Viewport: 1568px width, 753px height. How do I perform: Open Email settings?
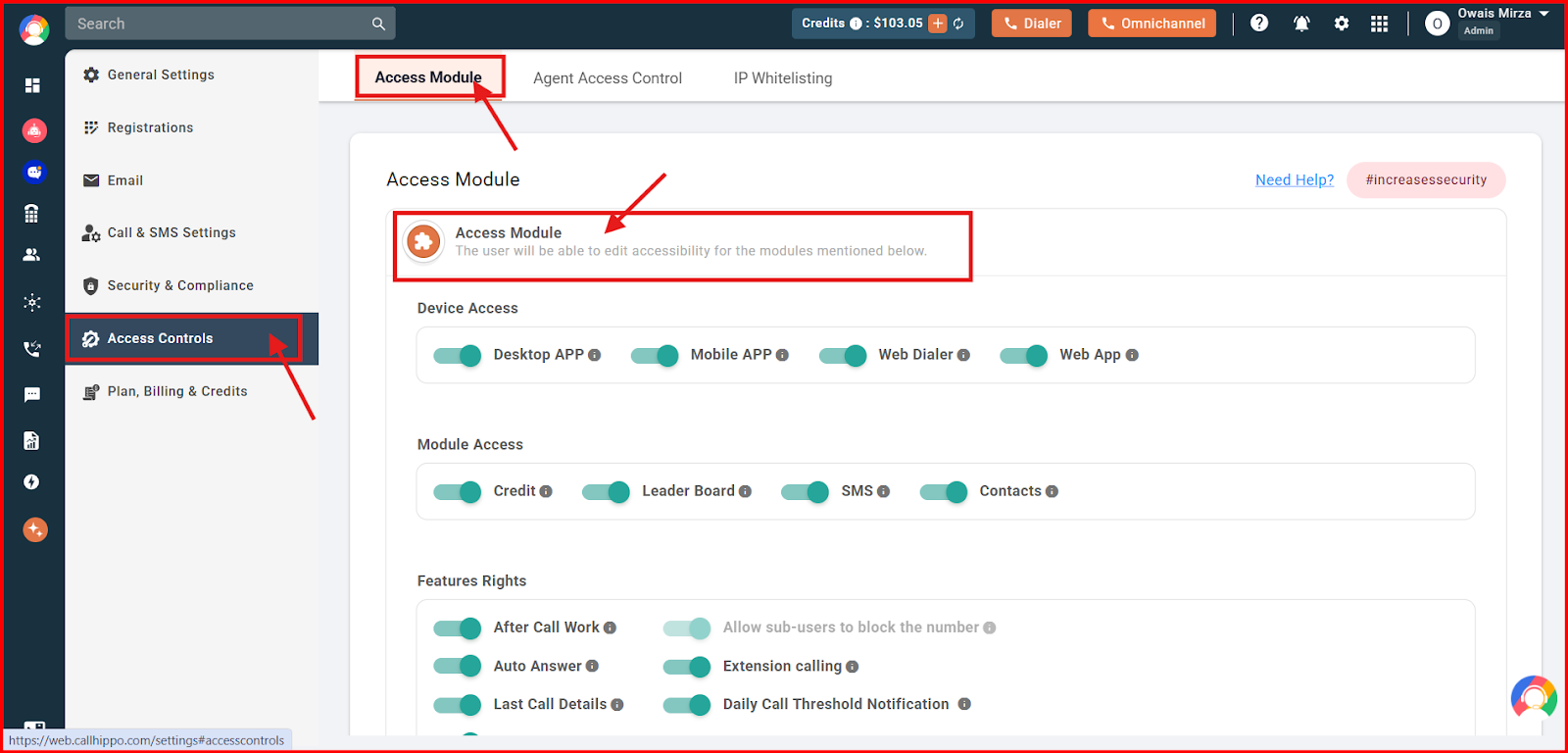coord(191,180)
